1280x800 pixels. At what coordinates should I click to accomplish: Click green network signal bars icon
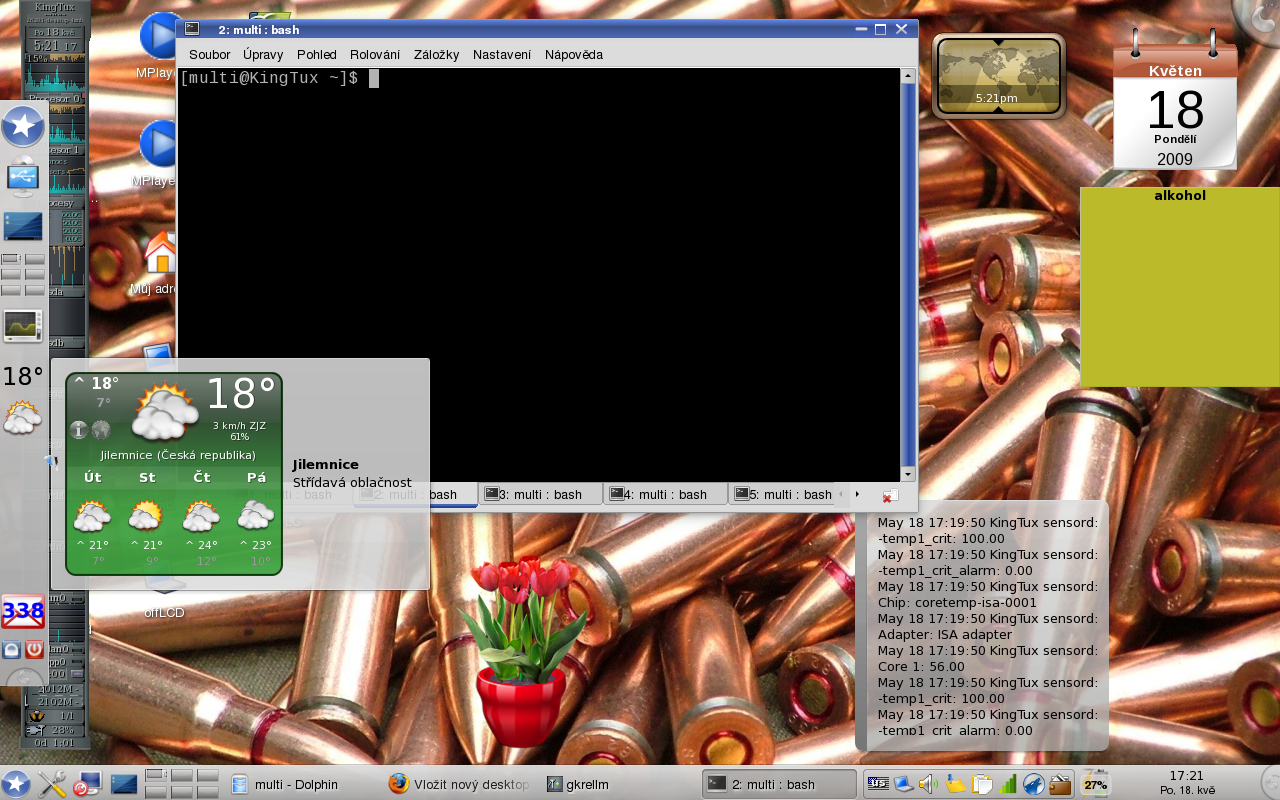point(1008,784)
